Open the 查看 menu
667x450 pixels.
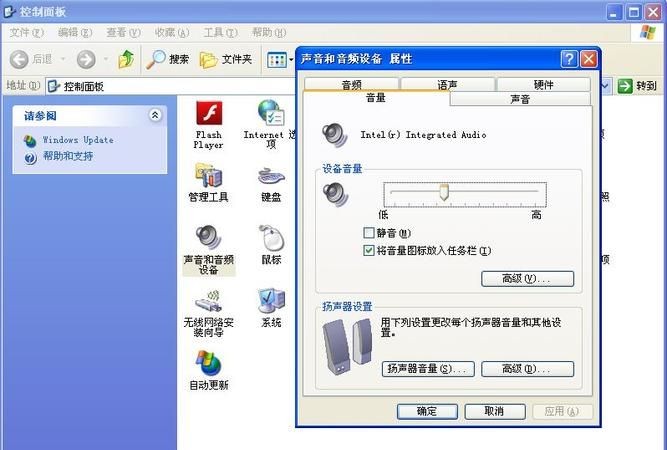(x=123, y=33)
